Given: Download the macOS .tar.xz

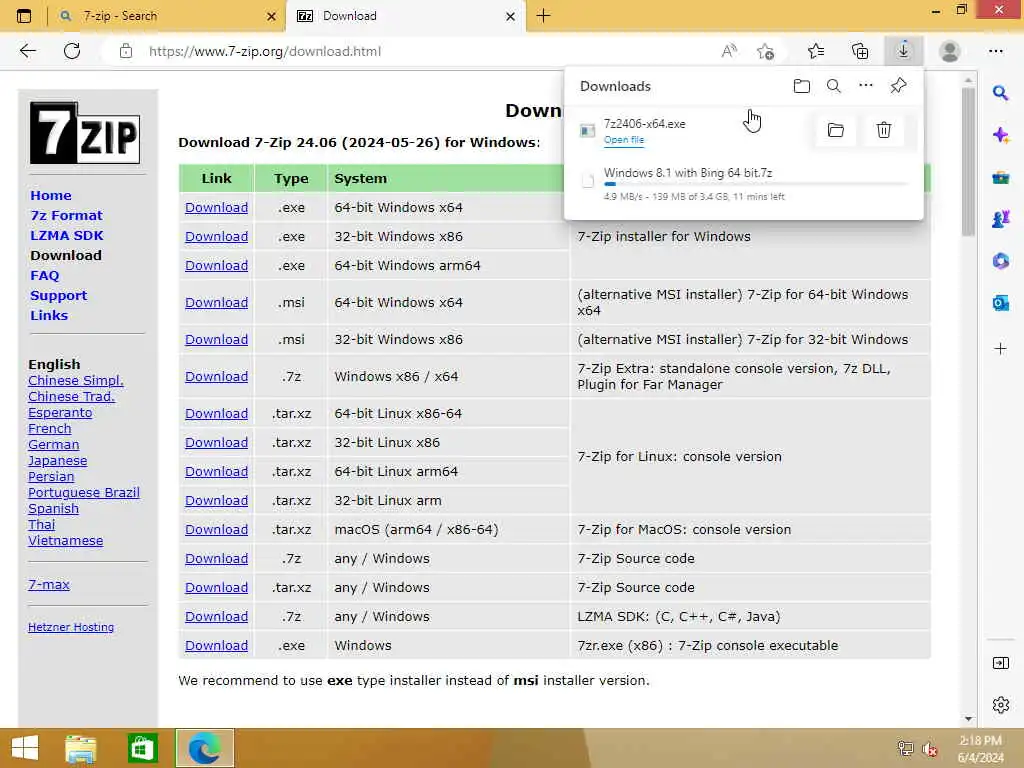Looking at the screenshot, I should [216, 530].
